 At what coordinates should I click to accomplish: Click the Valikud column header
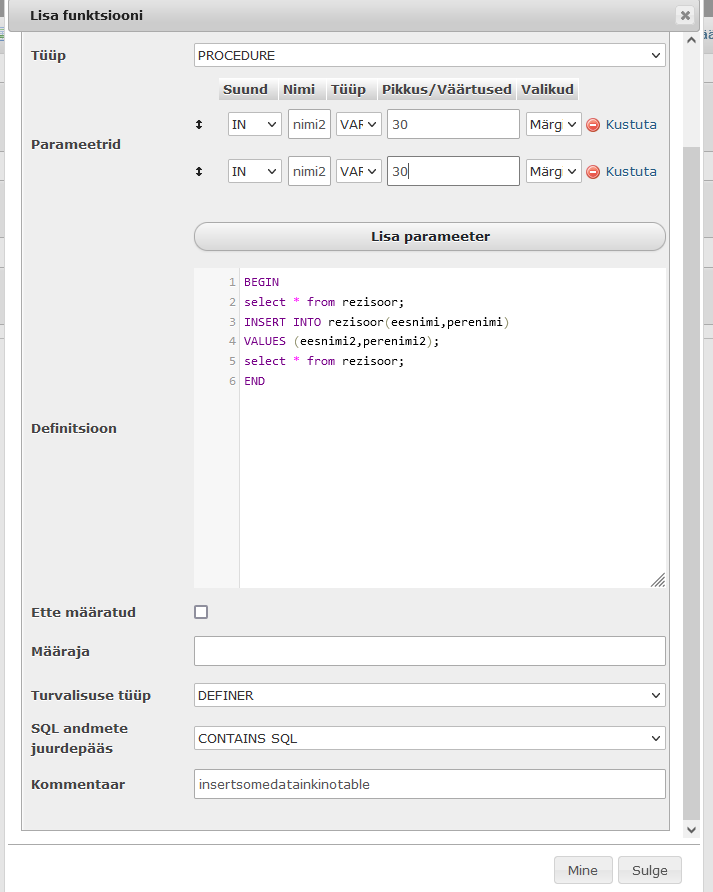pyautogui.click(x=547, y=89)
